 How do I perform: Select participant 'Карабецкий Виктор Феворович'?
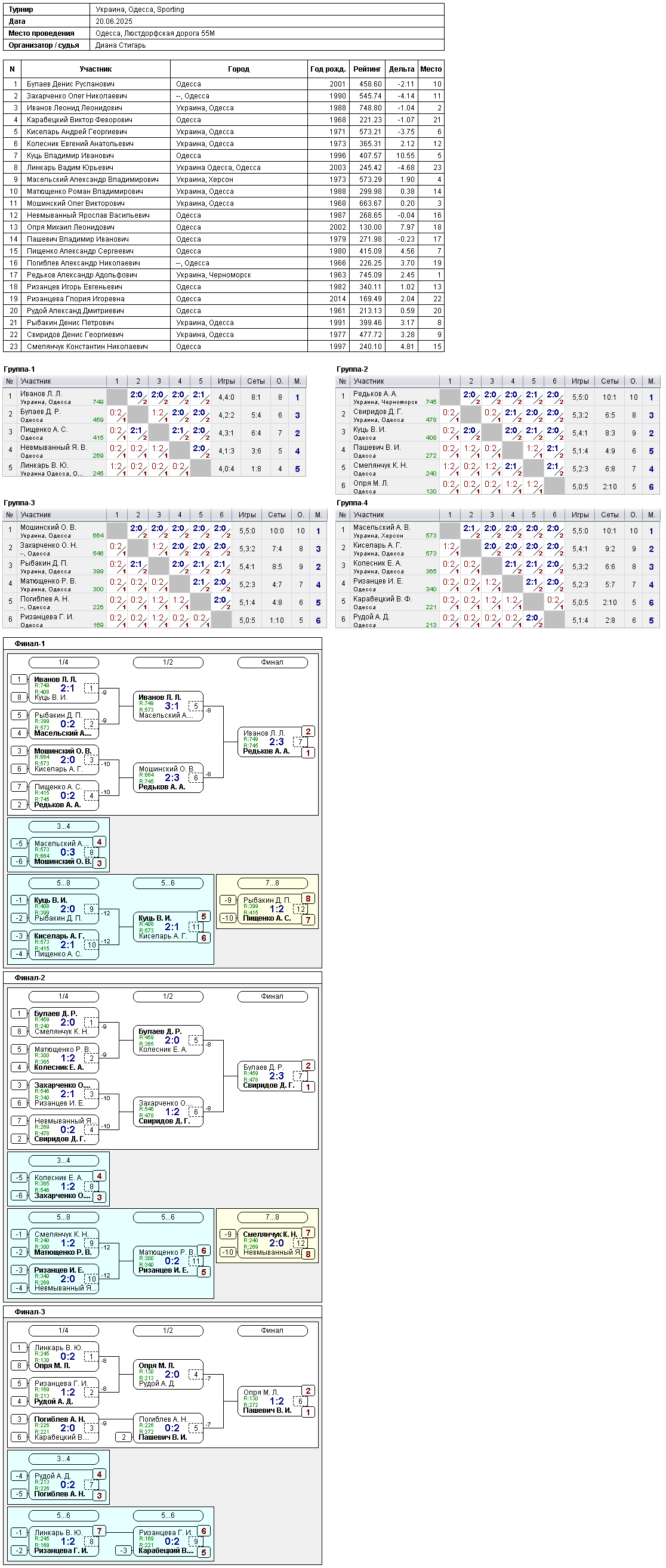[79, 120]
